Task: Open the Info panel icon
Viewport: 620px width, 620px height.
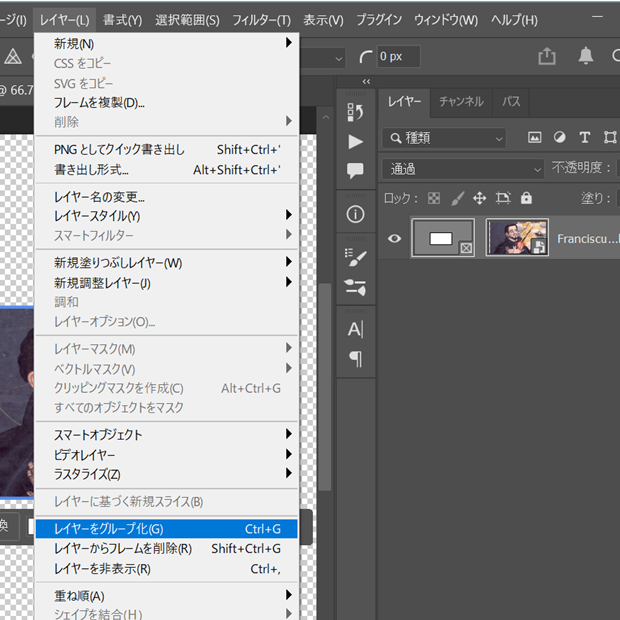Action: point(355,214)
